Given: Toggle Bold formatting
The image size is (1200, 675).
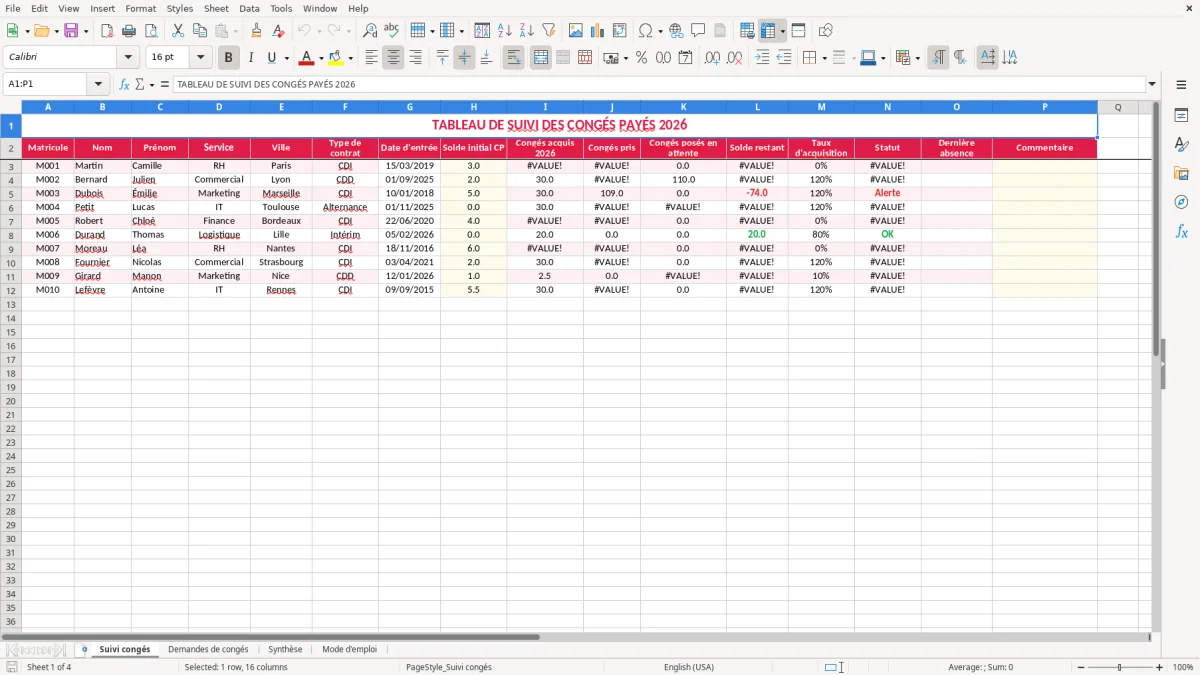Looking at the screenshot, I should [x=228, y=58].
